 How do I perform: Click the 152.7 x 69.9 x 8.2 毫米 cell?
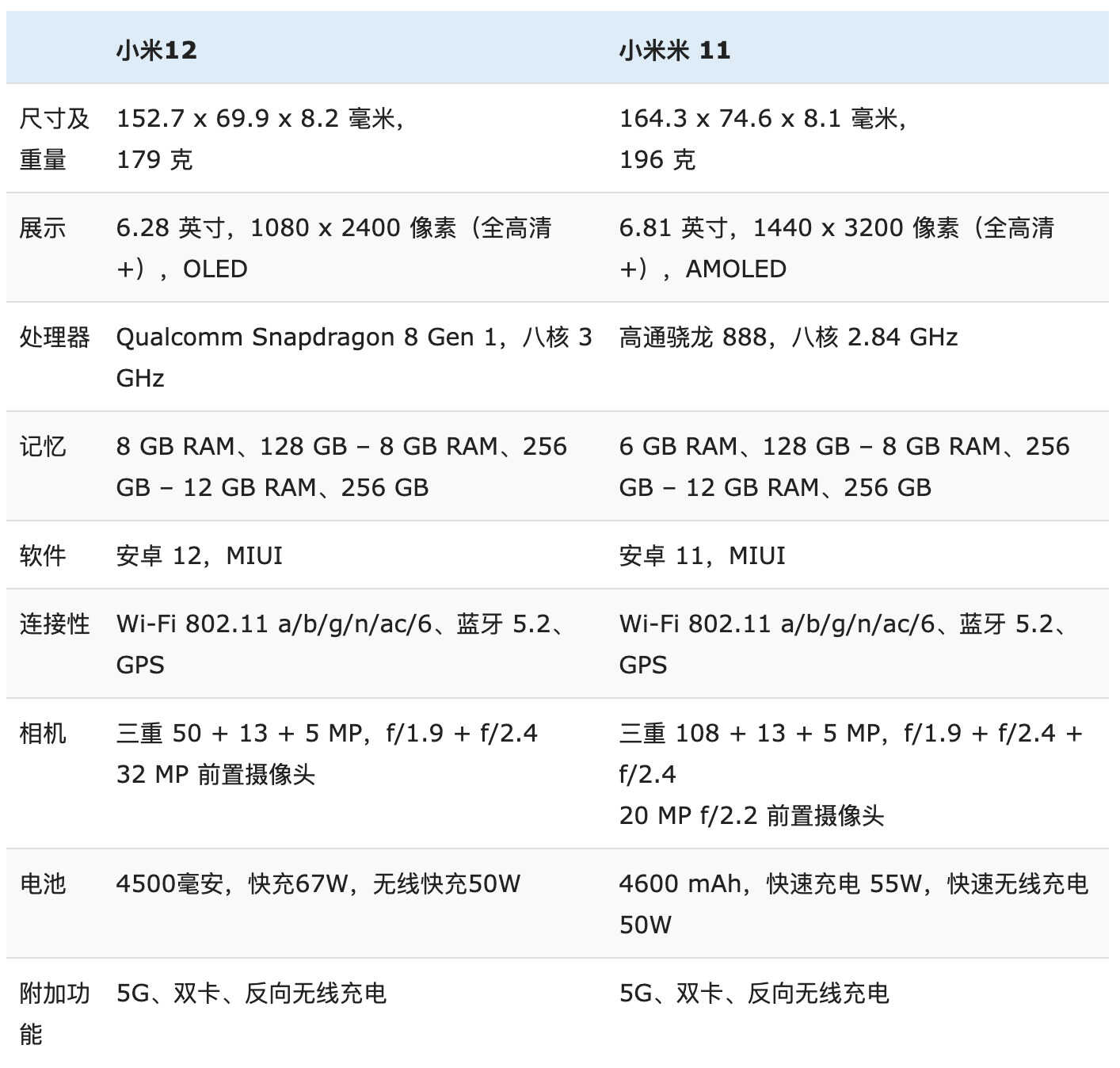tap(261, 139)
